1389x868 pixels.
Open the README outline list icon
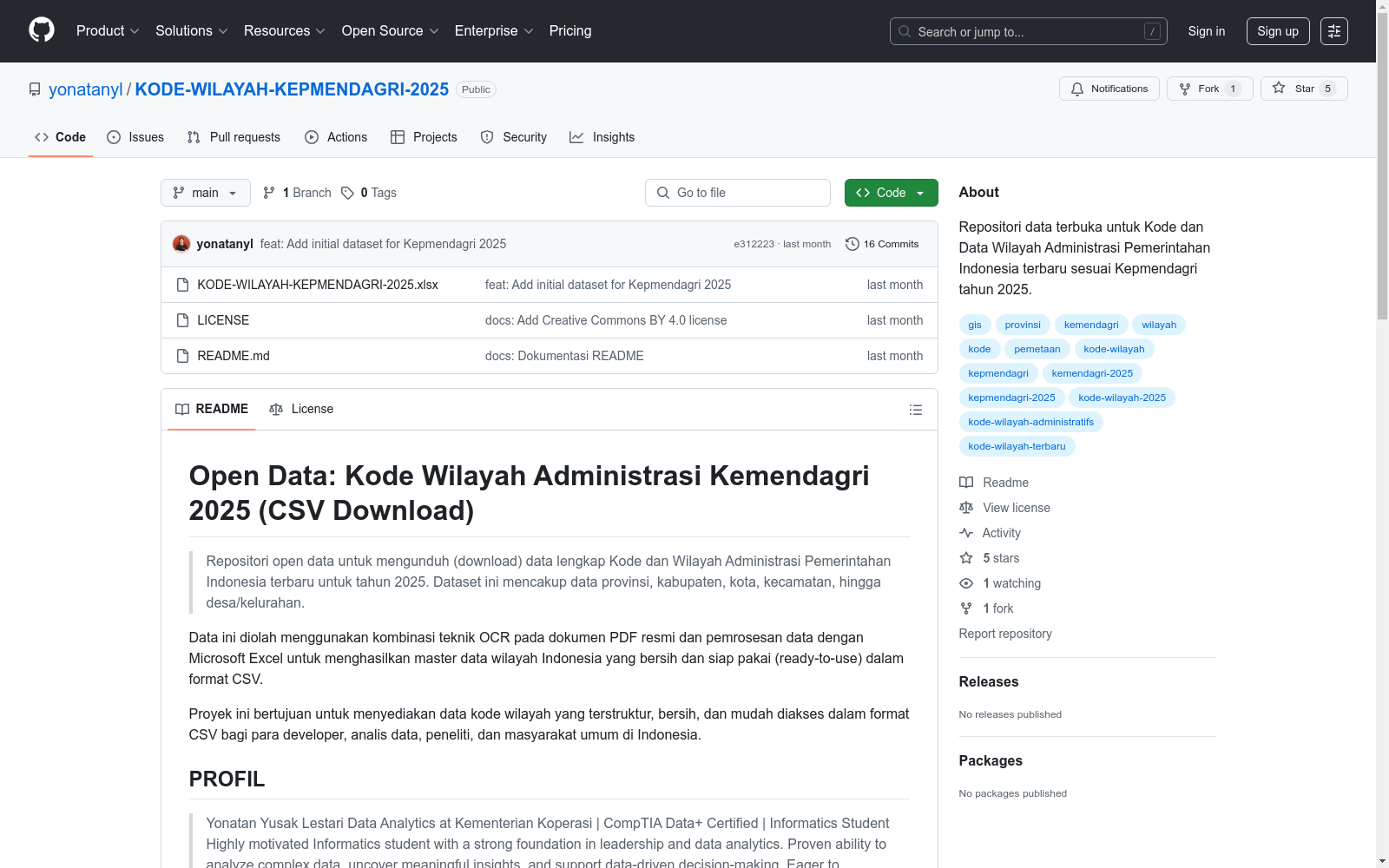pyautogui.click(x=916, y=410)
